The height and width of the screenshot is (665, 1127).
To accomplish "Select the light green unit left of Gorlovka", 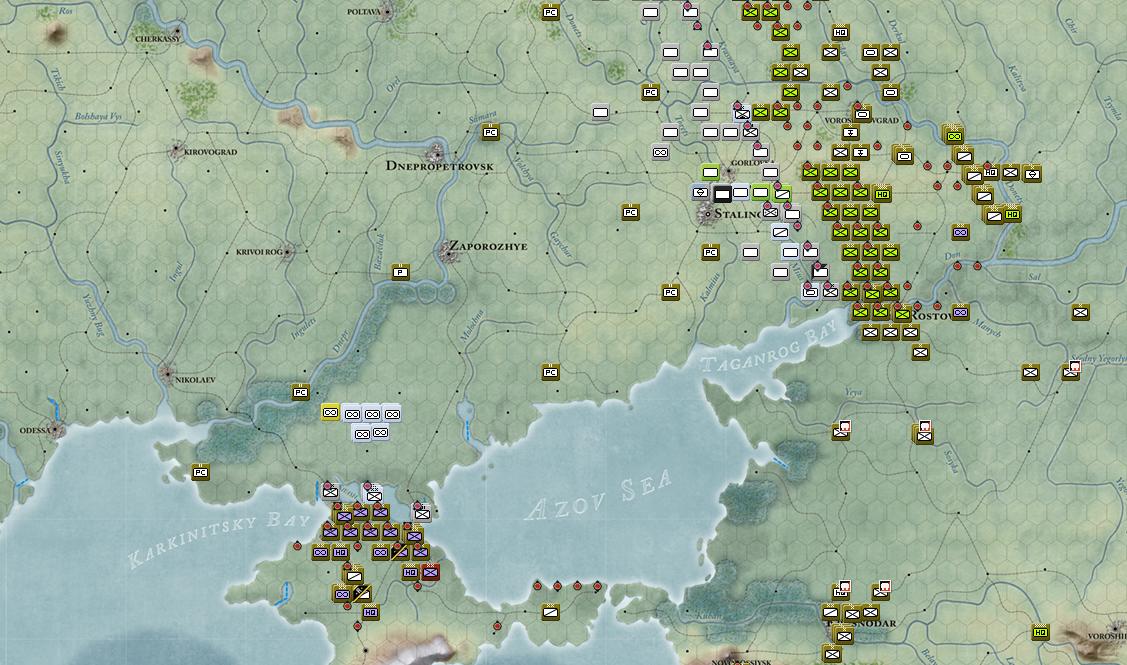I will (710, 173).
